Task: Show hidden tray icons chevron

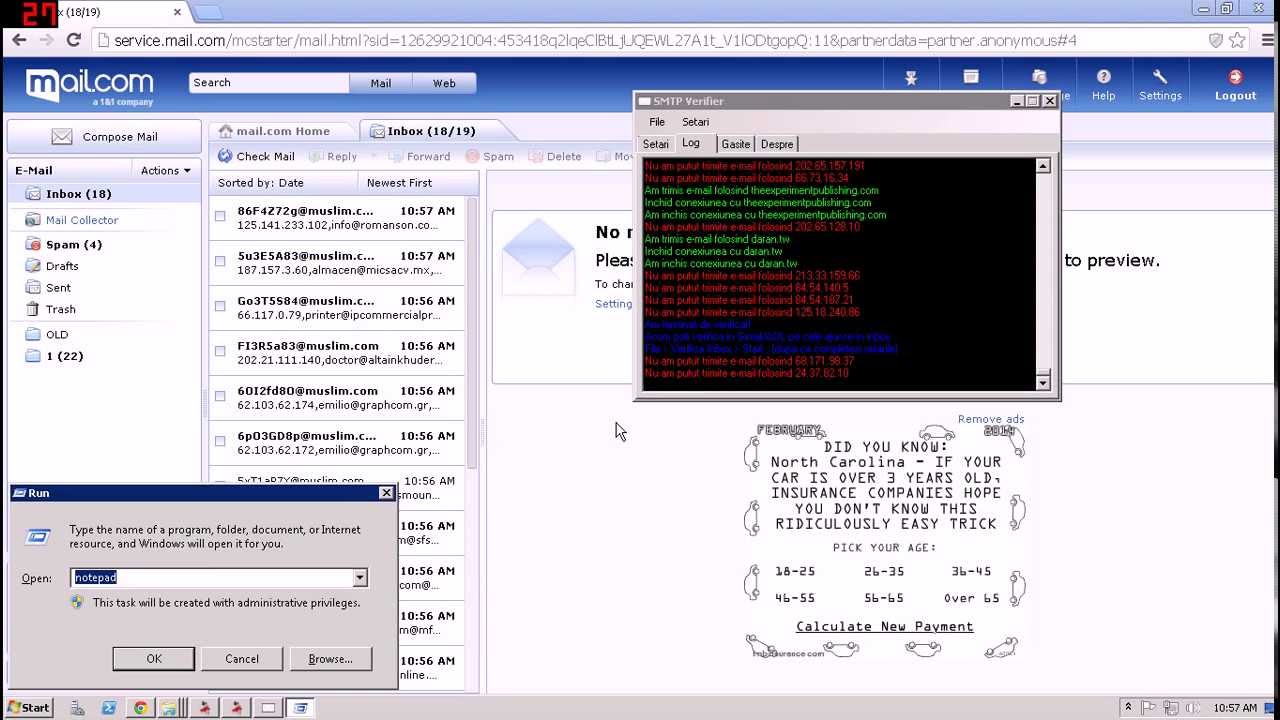Action: (x=1128, y=708)
